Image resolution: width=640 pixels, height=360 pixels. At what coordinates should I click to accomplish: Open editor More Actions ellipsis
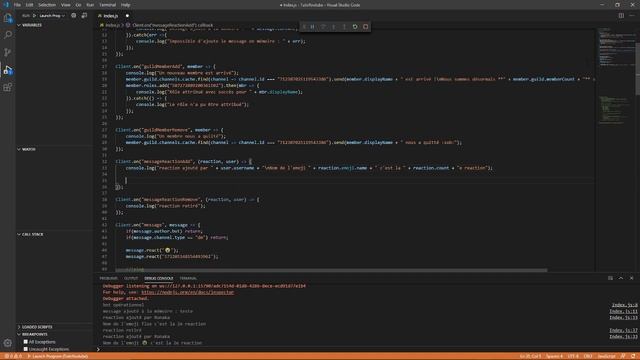[632, 16]
